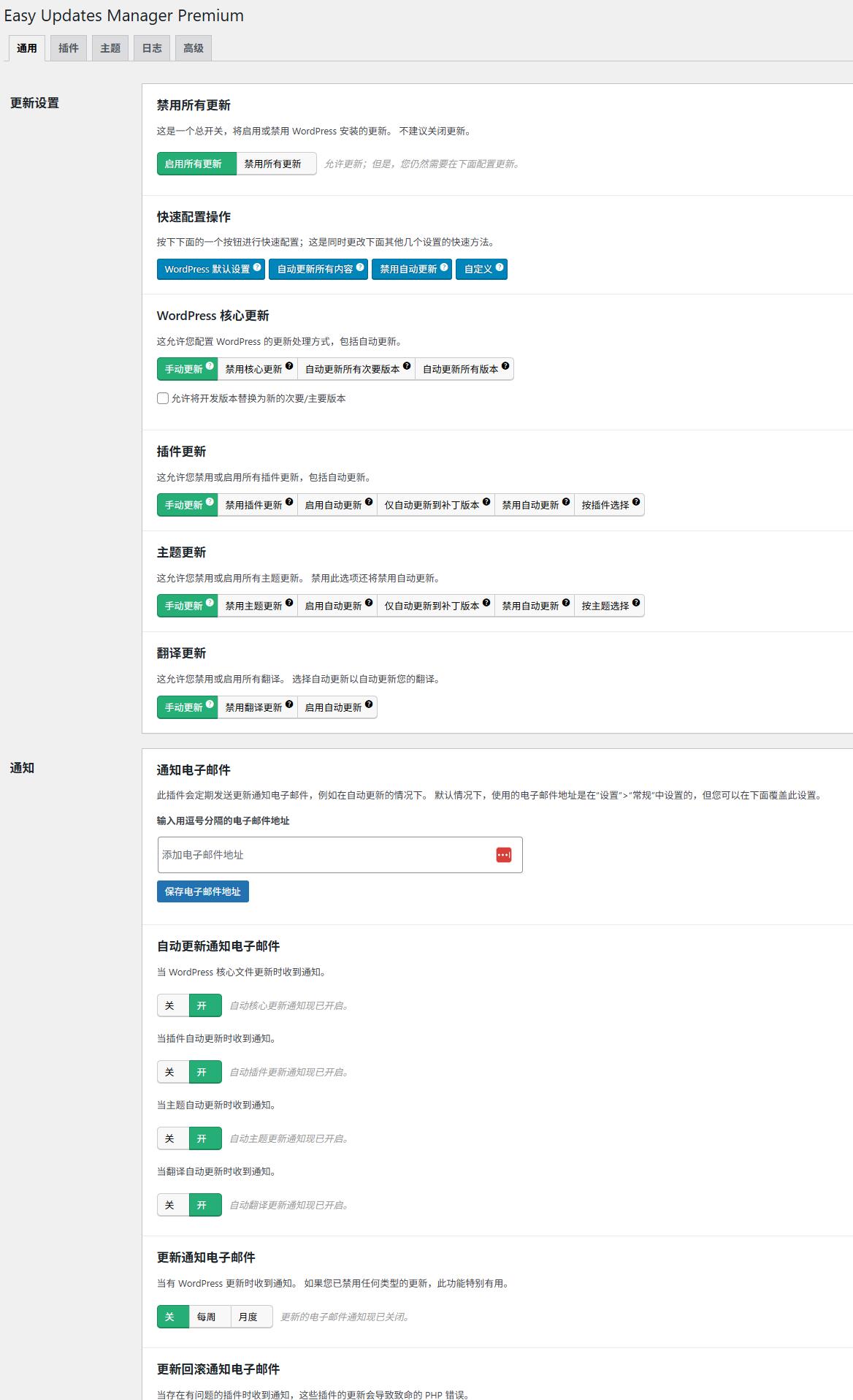The width and height of the screenshot is (853, 1400).
Task: Apply 自动更新所有内容 quick configuration
Action: (x=318, y=270)
